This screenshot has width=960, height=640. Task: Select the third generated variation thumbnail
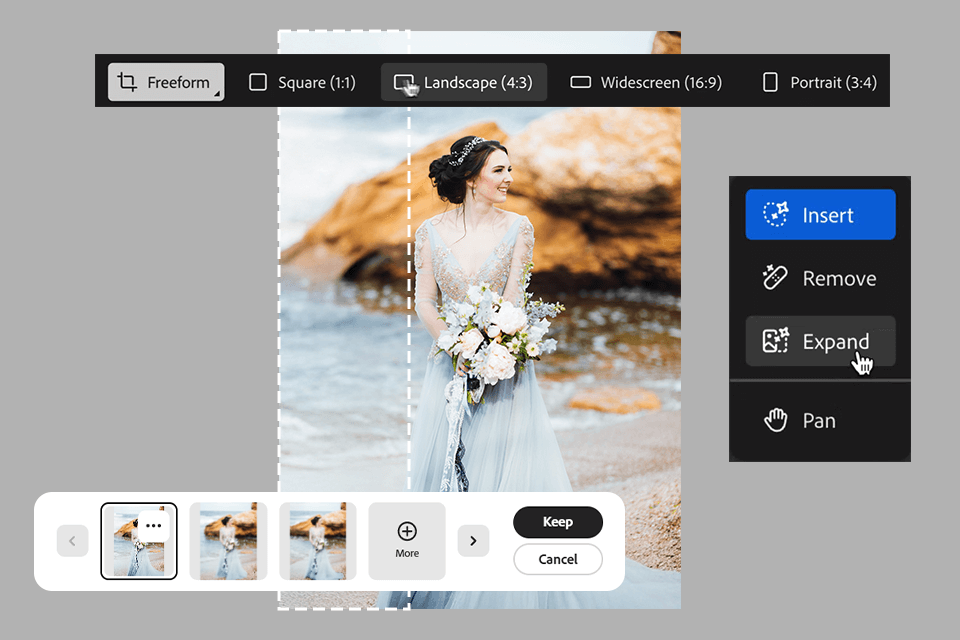(x=318, y=541)
